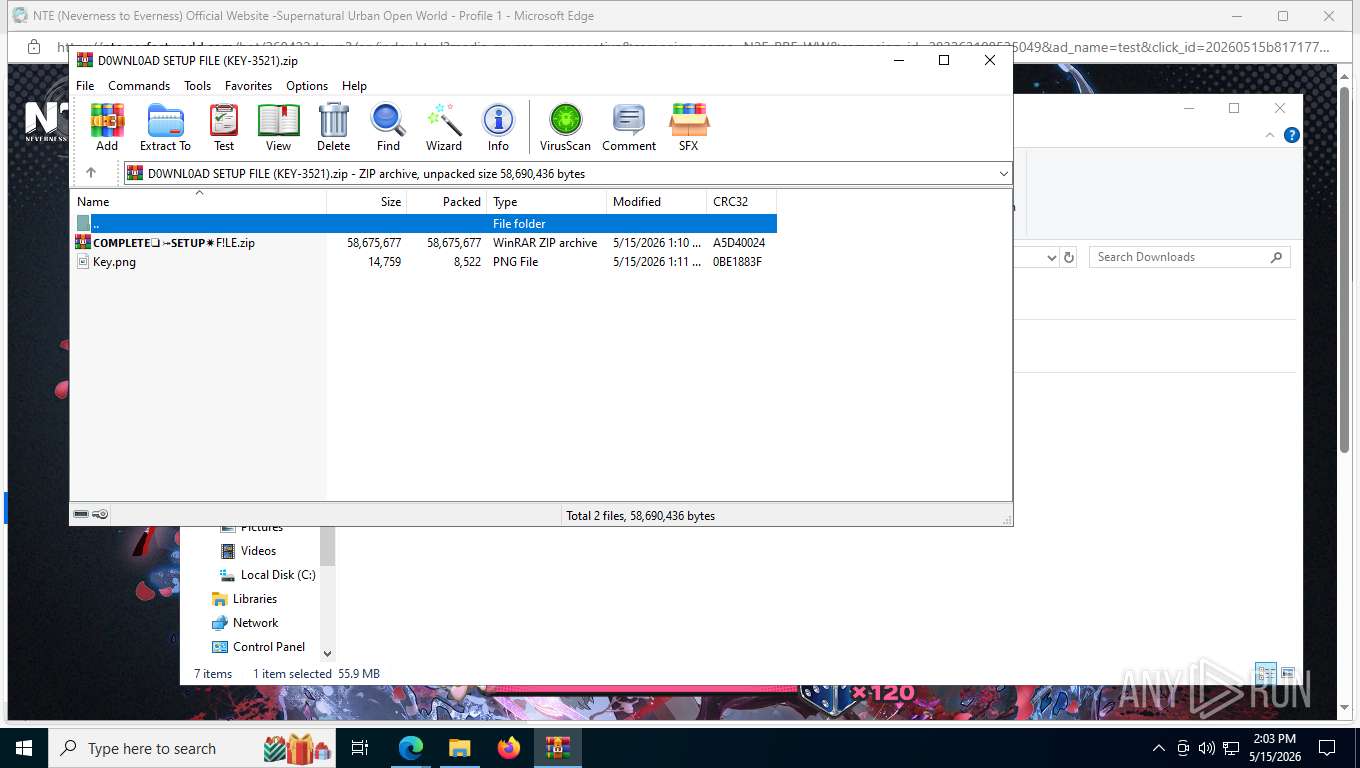The image size is (1360, 768).
Task: Open the Windows Start menu
Action: [23, 748]
